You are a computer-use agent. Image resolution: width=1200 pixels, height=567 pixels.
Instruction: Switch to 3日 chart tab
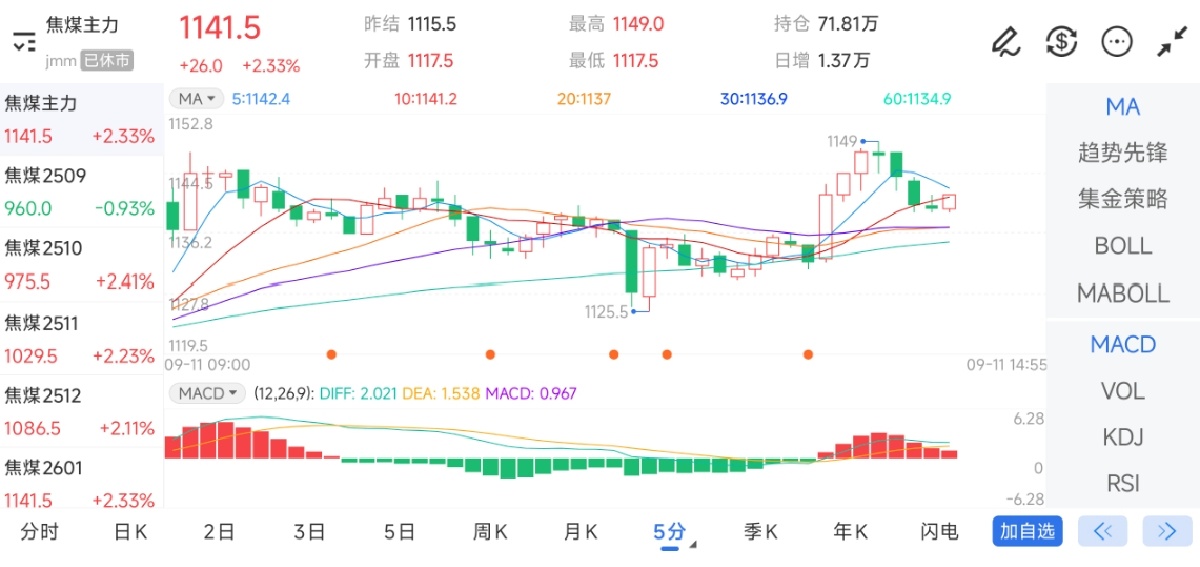coord(309,532)
